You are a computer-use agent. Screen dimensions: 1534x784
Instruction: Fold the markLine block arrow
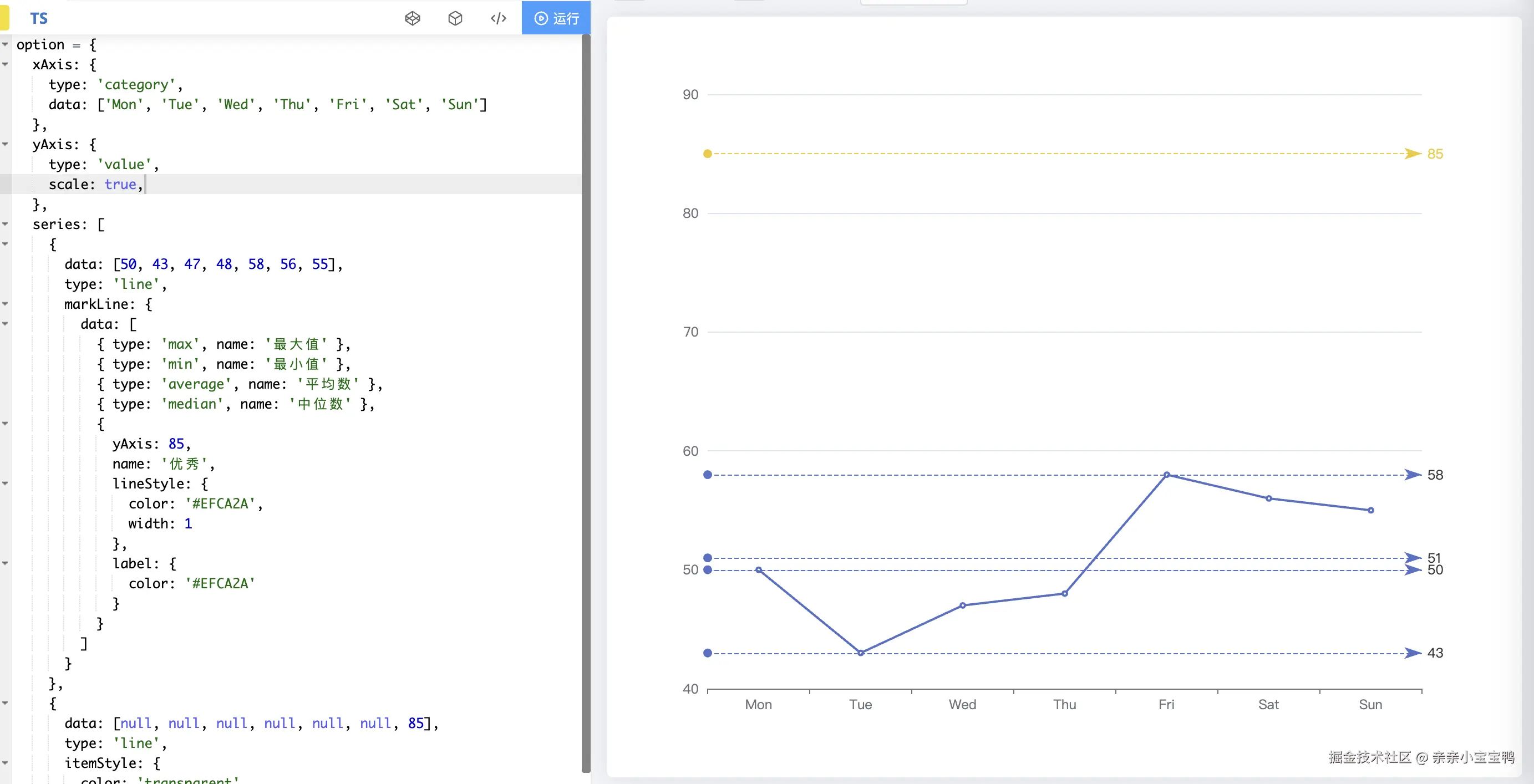pyautogui.click(x=6, y=304)
